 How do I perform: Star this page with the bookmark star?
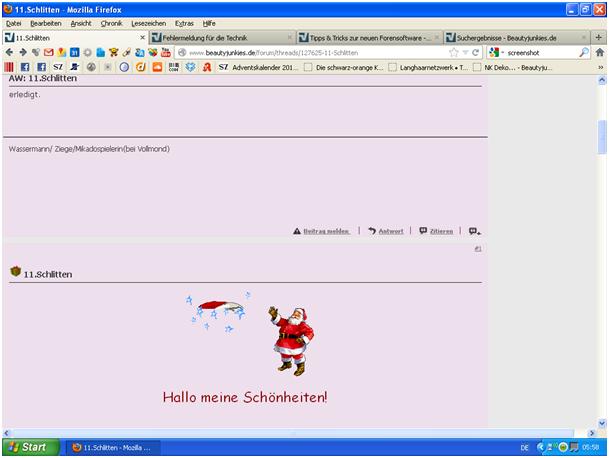[453, 52]
